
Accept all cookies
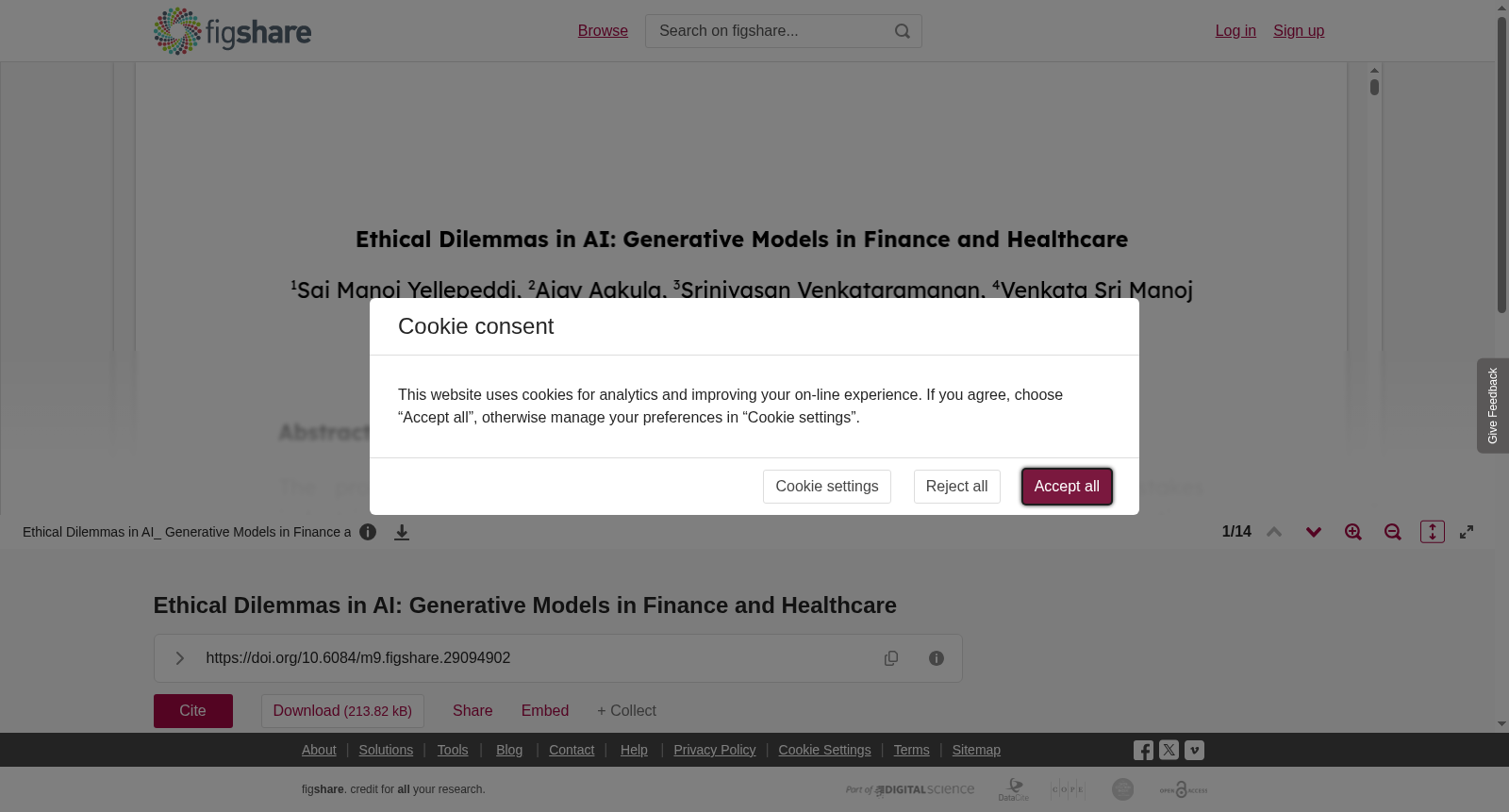(1067, 487)
